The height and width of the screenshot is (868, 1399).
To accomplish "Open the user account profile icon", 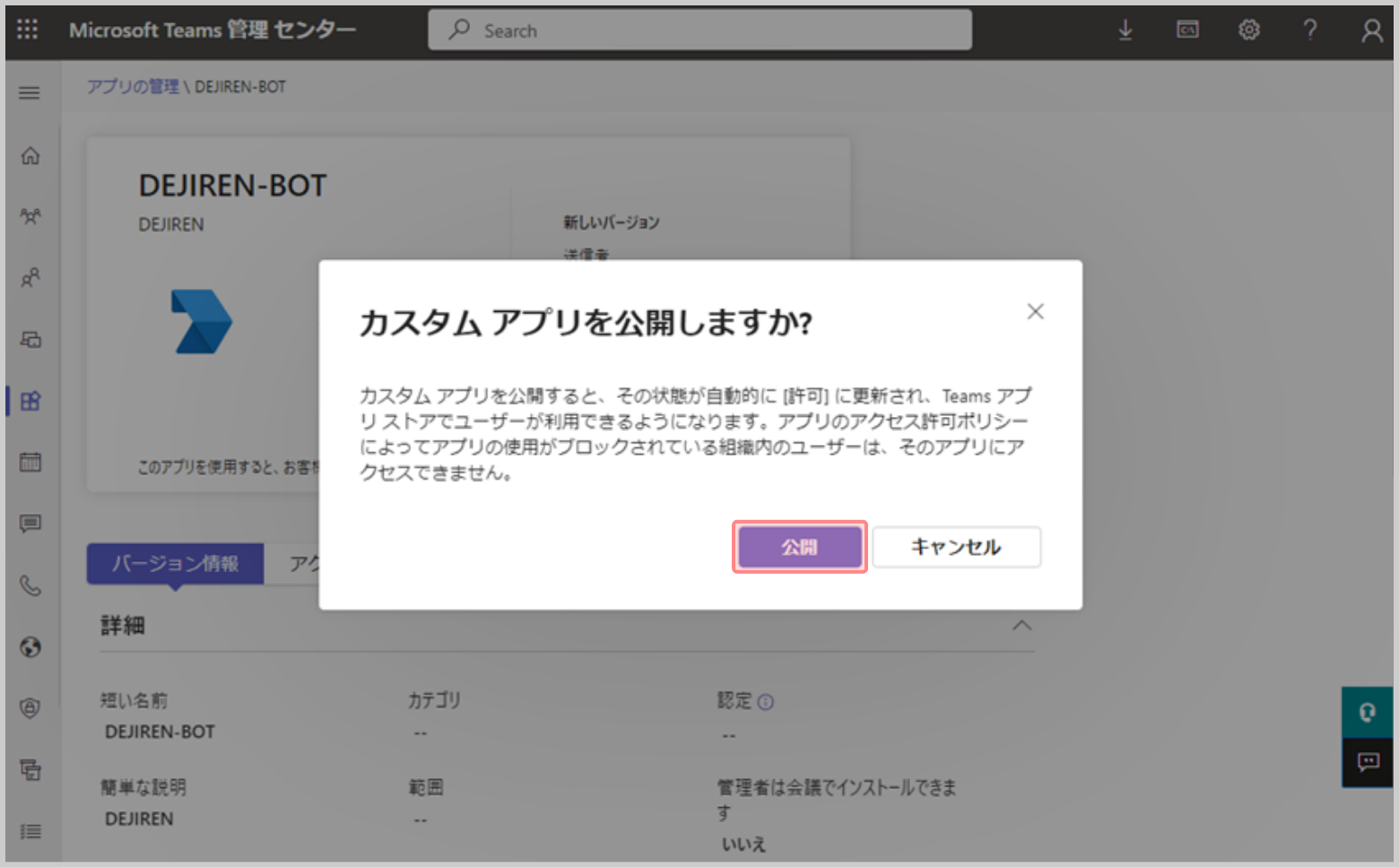I will [x=1370, y=31].
